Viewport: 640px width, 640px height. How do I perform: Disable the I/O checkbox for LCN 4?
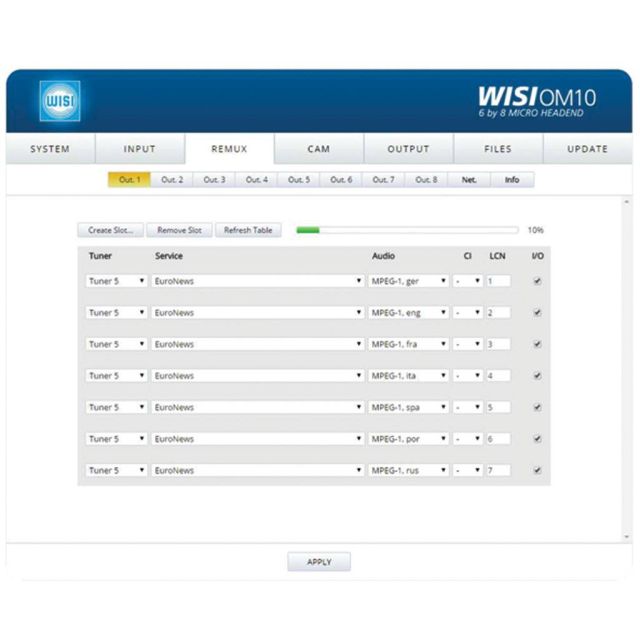click(x=538, y=376)
